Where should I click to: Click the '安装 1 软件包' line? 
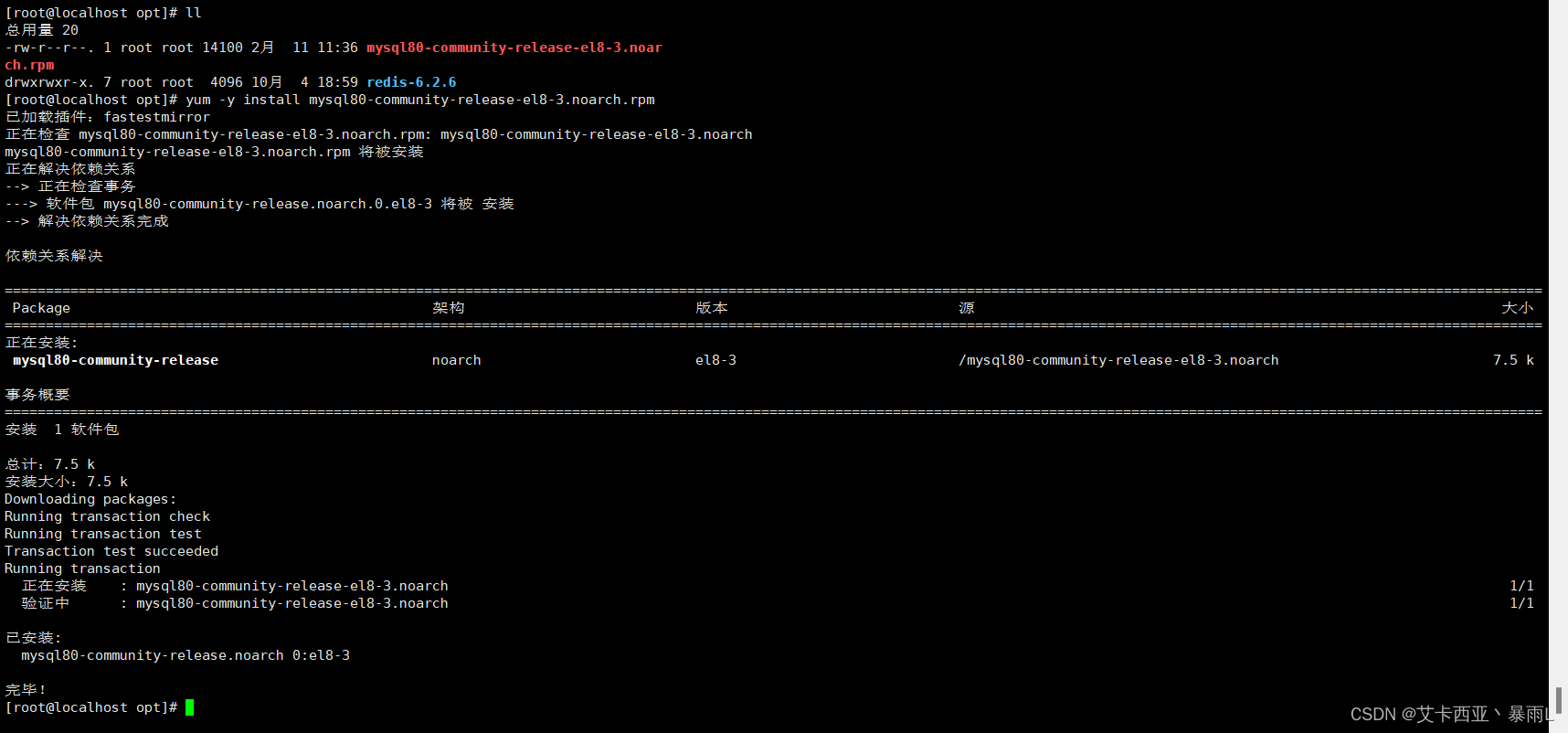pyautogui.click(x=62, y=430)
